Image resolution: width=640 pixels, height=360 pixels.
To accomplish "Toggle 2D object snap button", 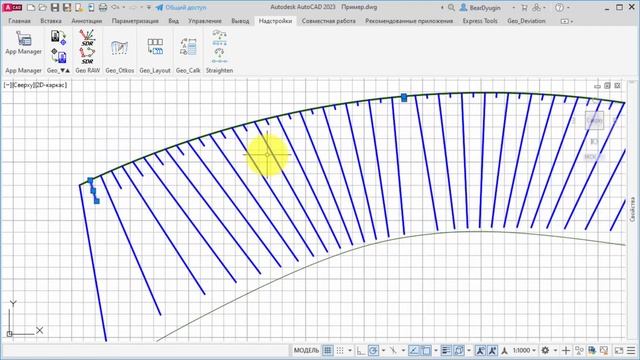I will [425, 350].
